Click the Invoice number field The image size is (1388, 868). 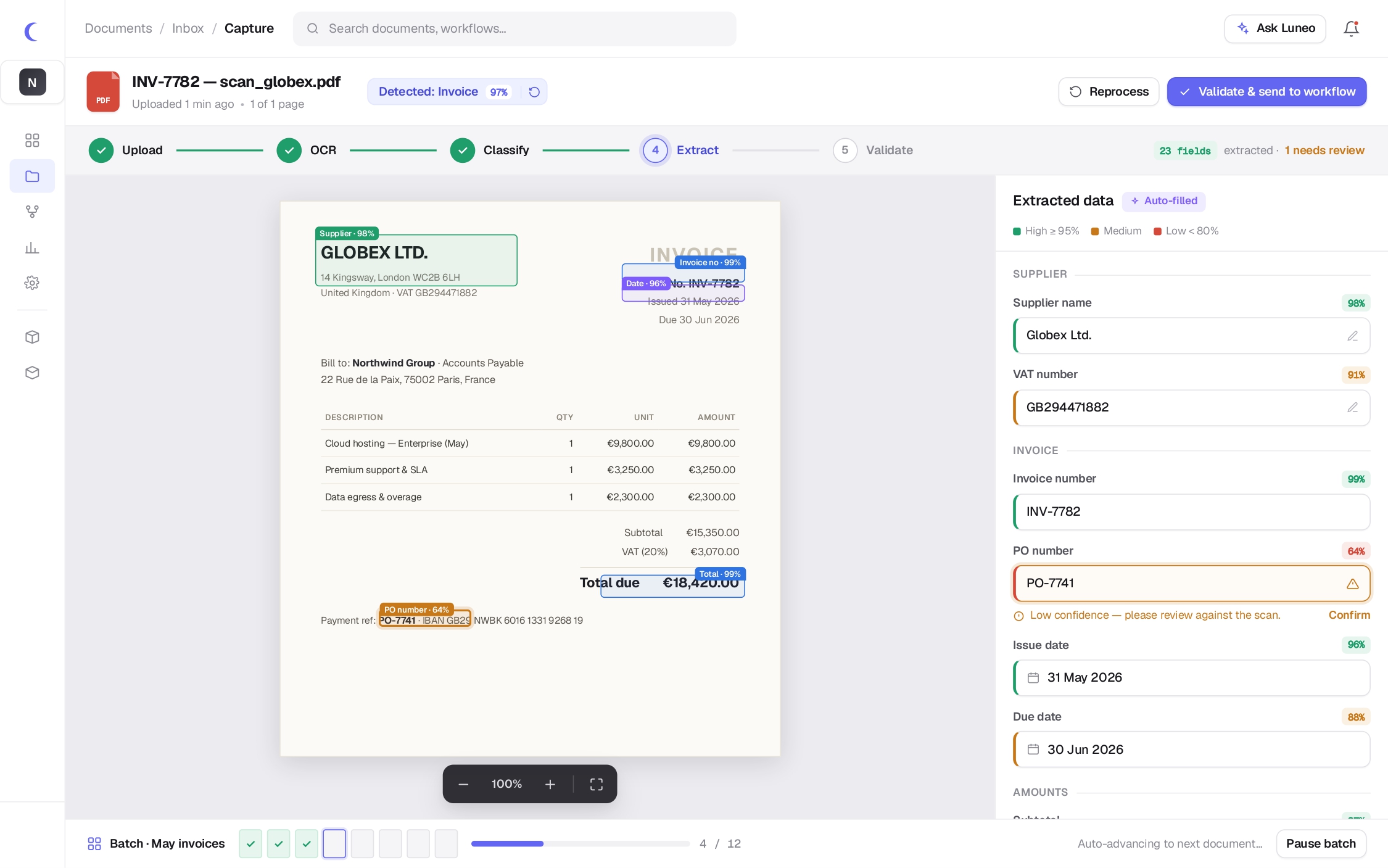click(1191, 511)
